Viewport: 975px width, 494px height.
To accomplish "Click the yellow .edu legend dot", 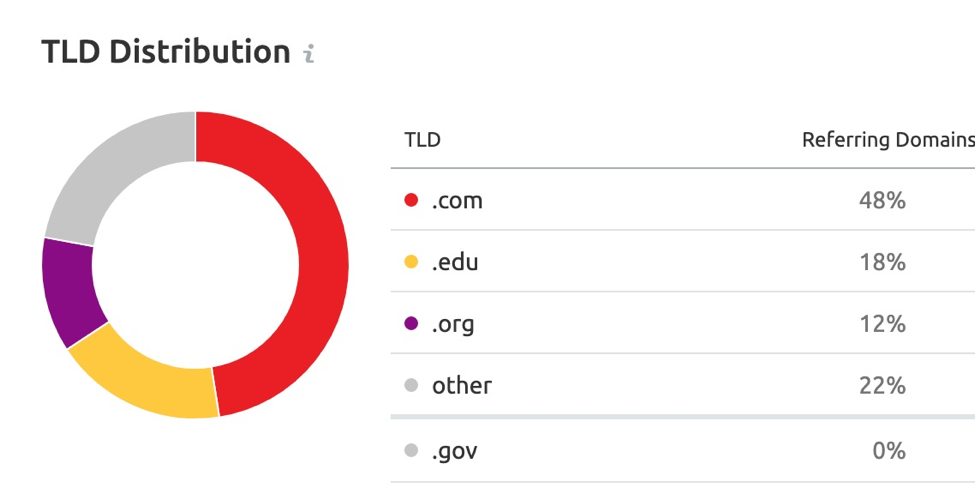I will coord(411,261).
